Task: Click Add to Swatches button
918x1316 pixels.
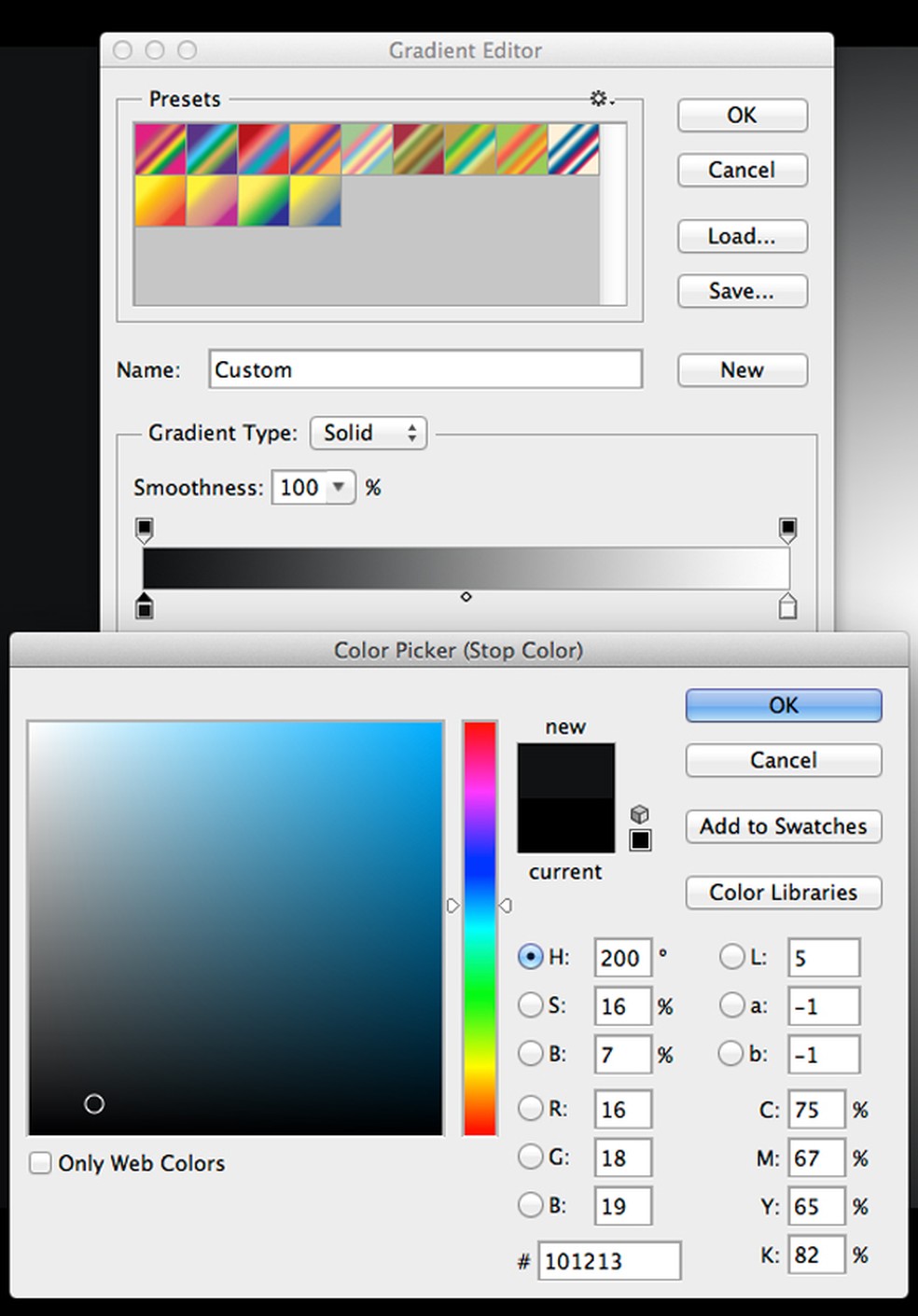Action: click(783, 826)
